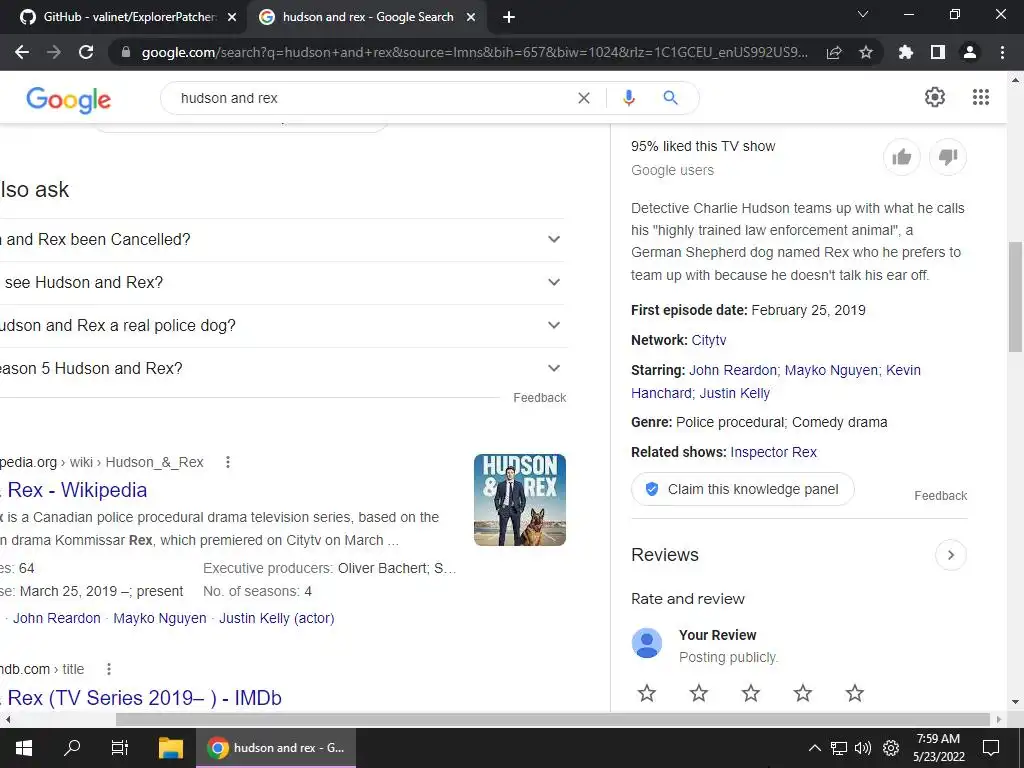Select the hudson and rex Google Search tab

click(367, 17)
